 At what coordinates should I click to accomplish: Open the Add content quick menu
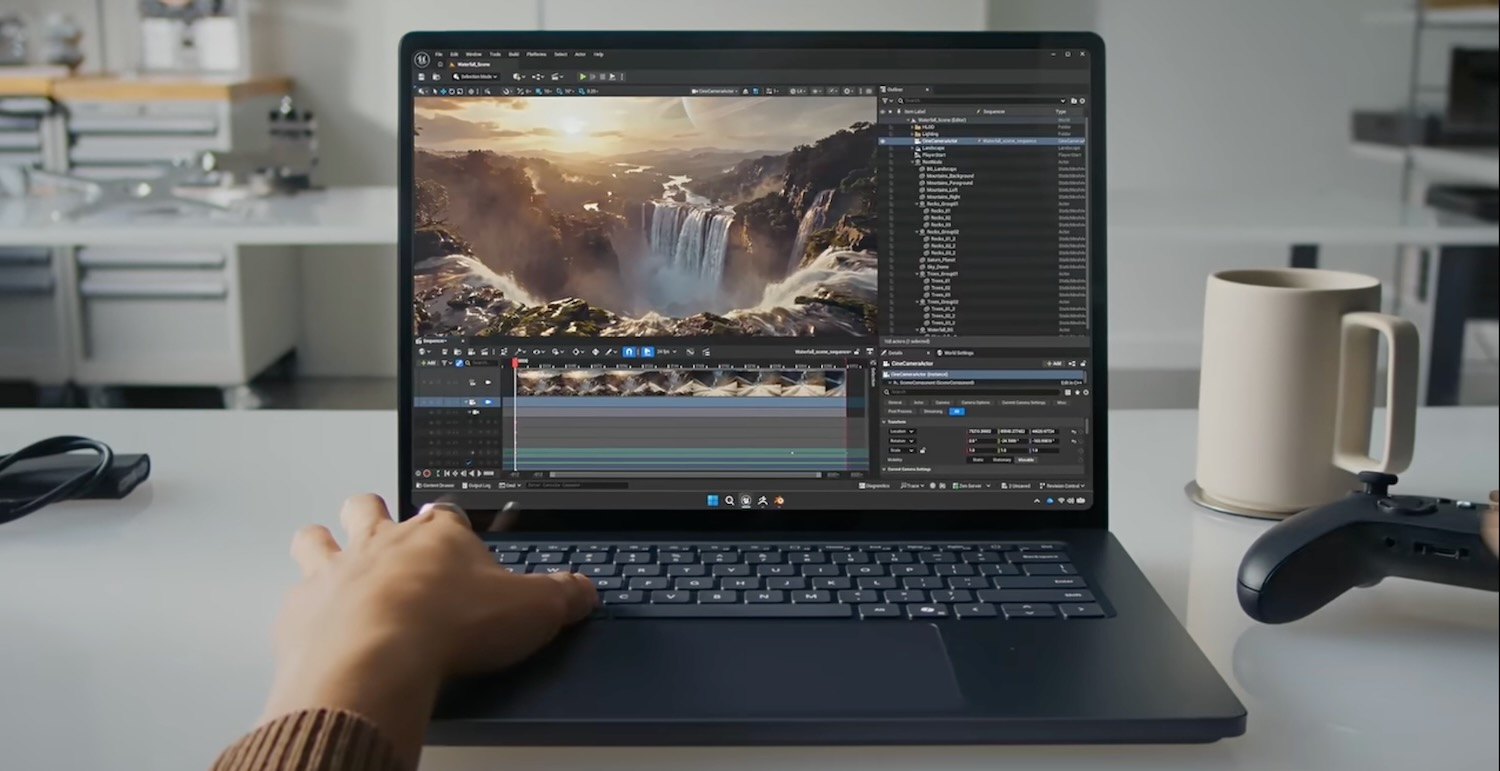click(518, 77)
